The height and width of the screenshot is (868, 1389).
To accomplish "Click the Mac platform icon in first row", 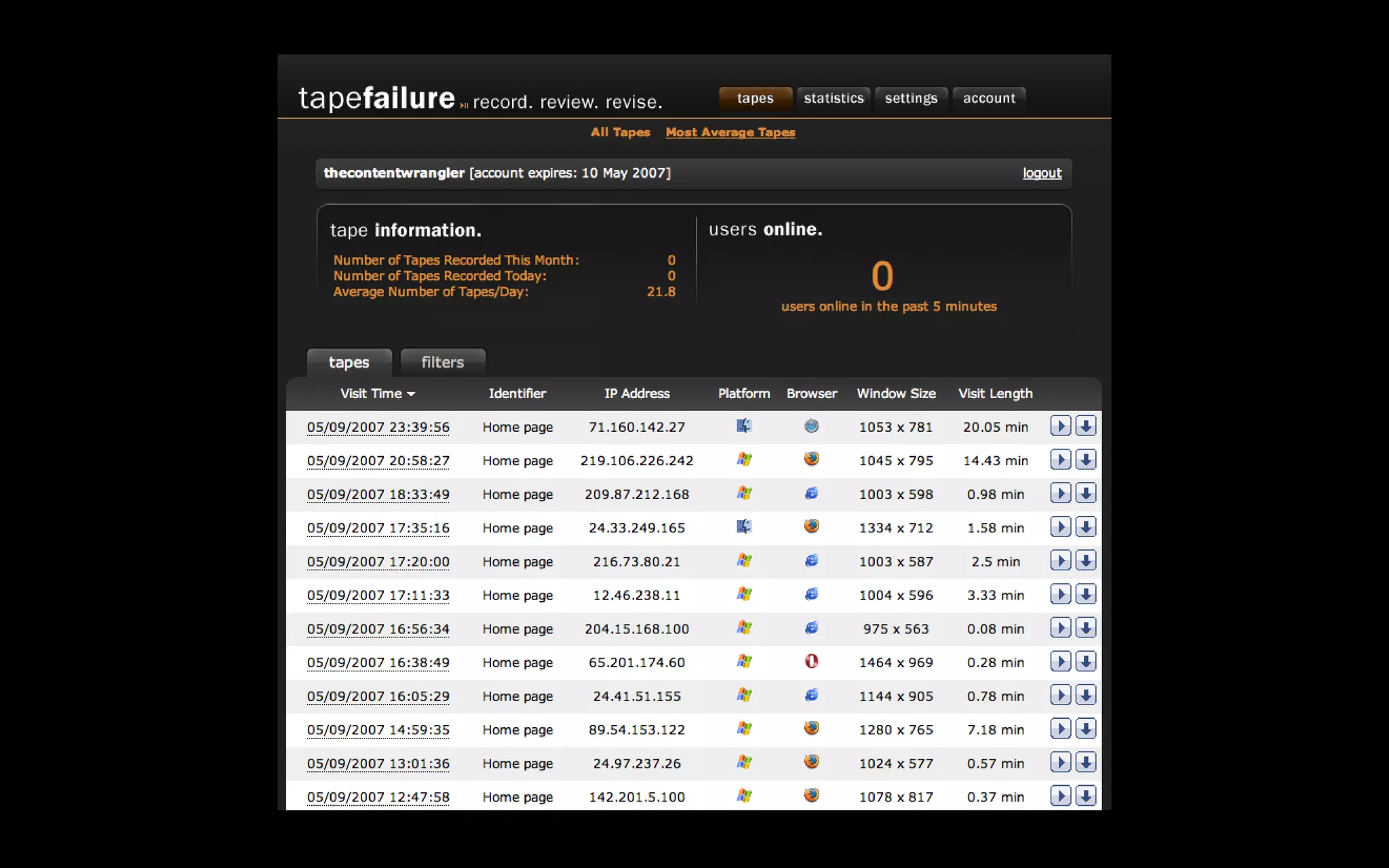I will pos(744,426).
